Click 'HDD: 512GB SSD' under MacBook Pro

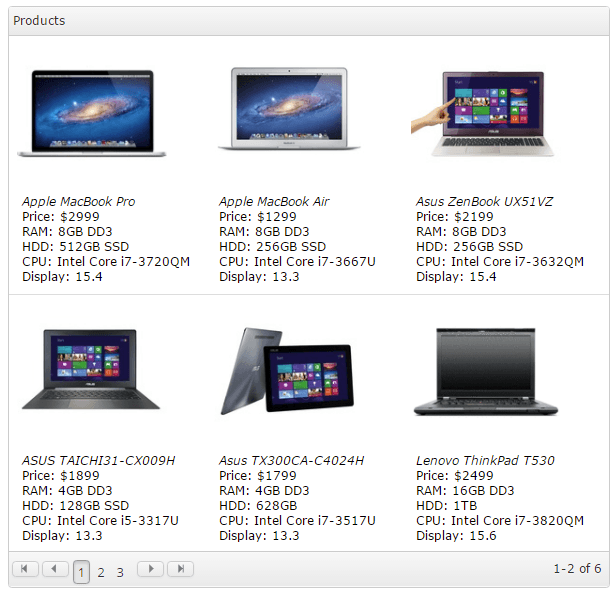(76, 246)
